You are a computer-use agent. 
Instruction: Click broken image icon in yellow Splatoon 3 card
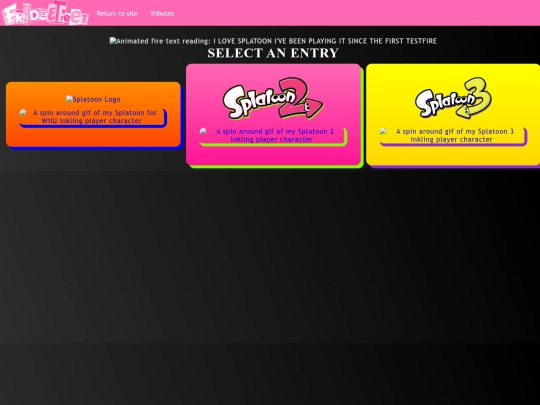[383, 131]
